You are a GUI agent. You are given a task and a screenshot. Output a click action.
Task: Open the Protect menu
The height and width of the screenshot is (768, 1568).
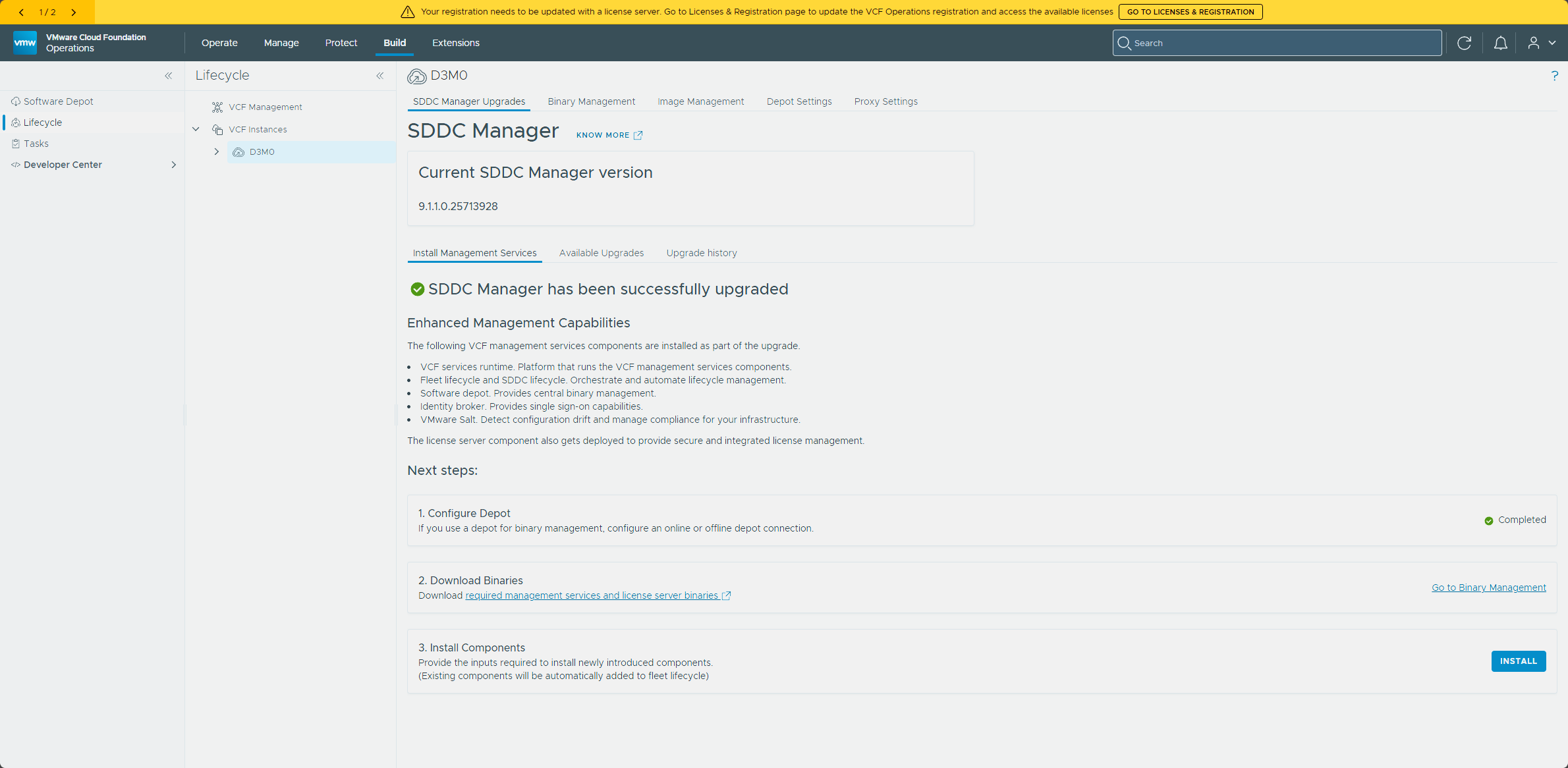click(x=341, y=43)
